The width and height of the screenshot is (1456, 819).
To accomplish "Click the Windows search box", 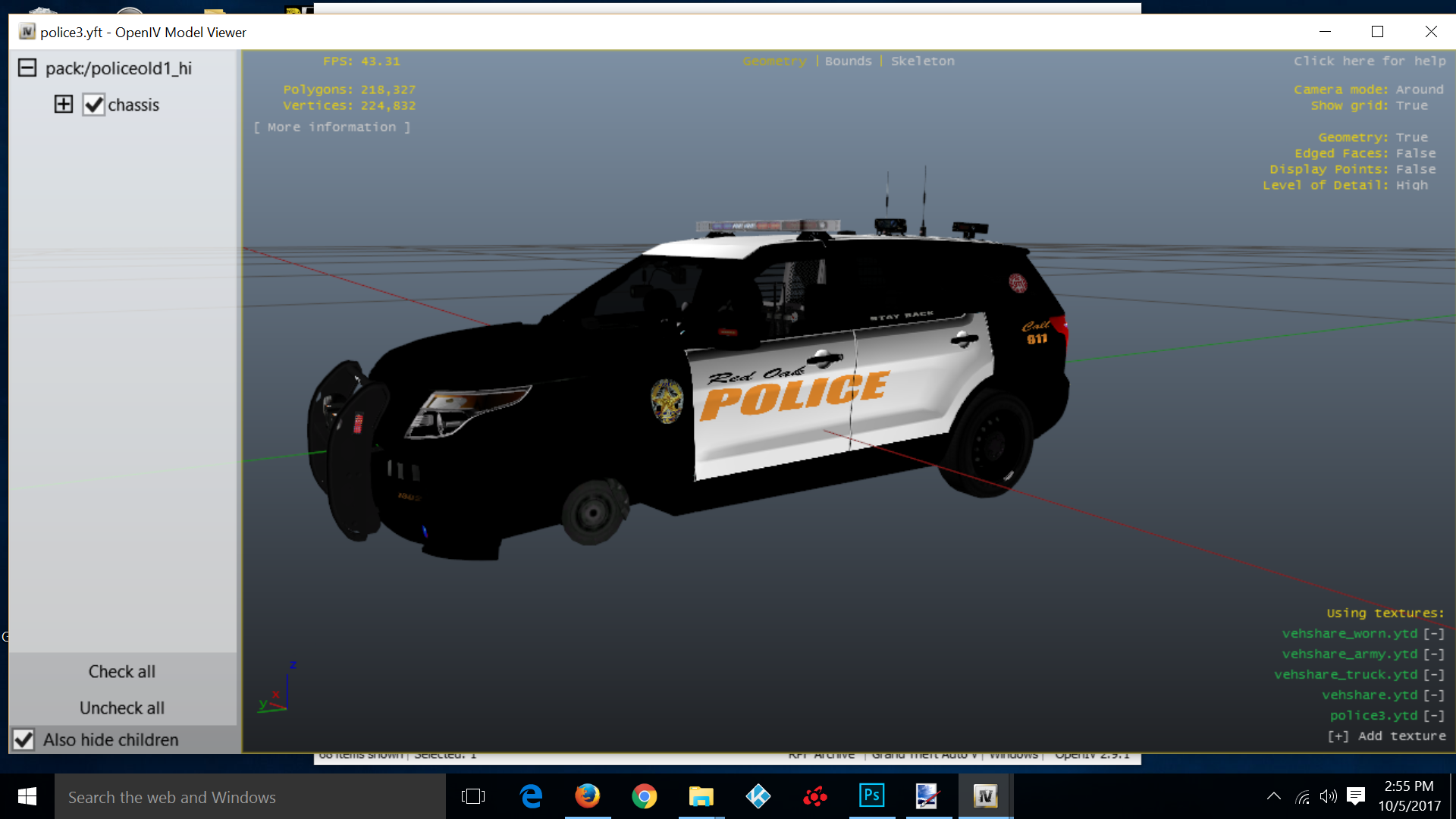I will tap(250, 797).
